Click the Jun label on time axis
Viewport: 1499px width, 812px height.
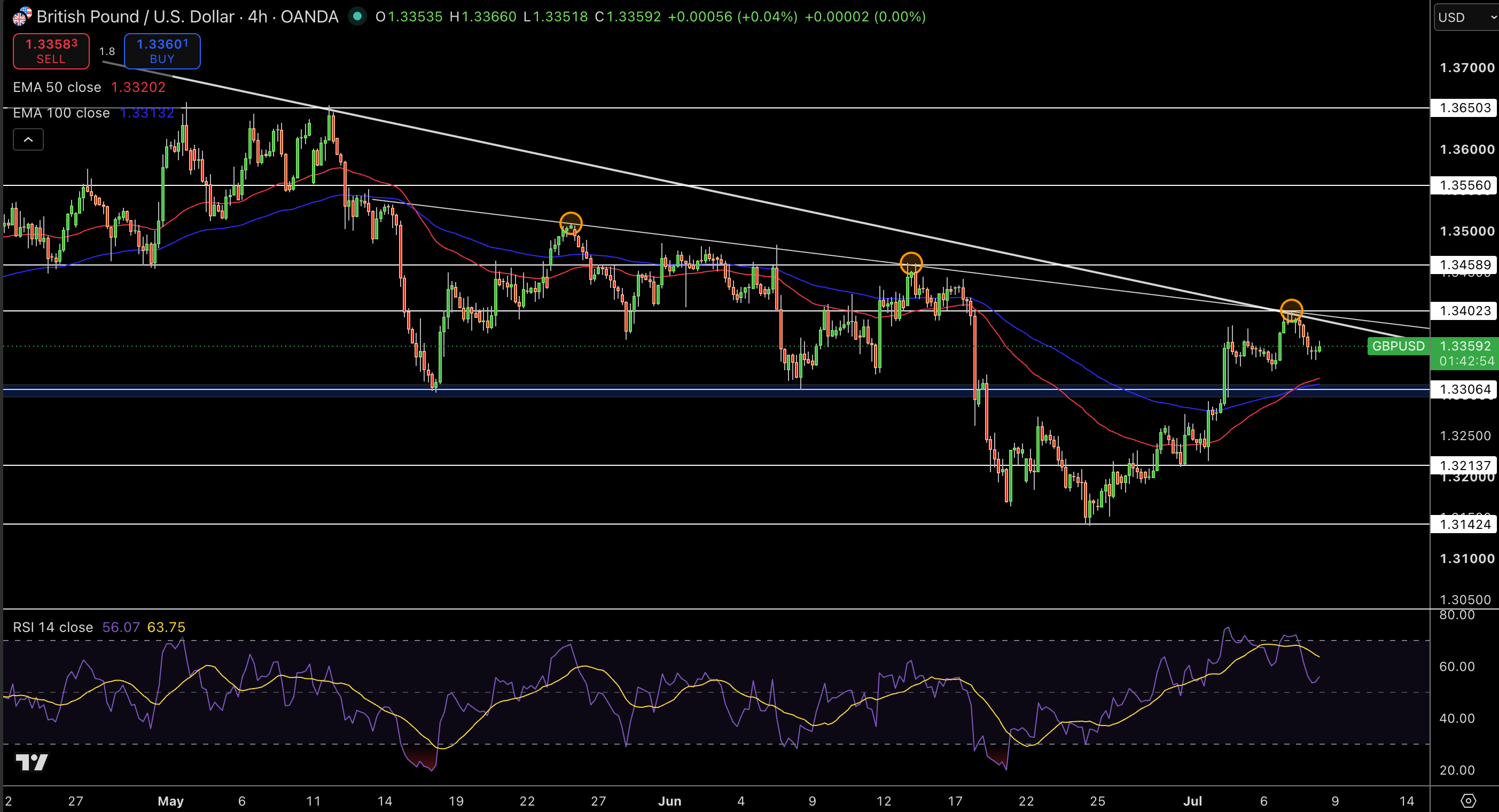tap(669, 801)
